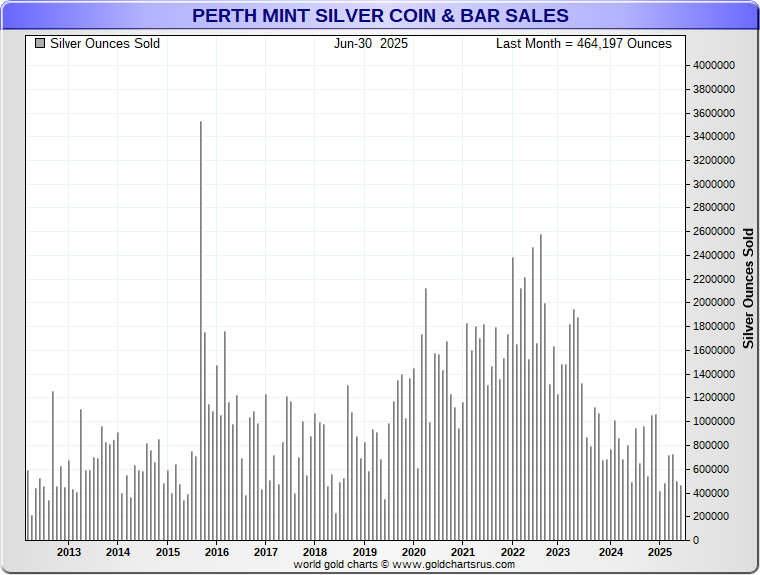Viewport: 760px width, 575px height.
Task: Click the 3800000 y-axis label
Action: (714, 89)
